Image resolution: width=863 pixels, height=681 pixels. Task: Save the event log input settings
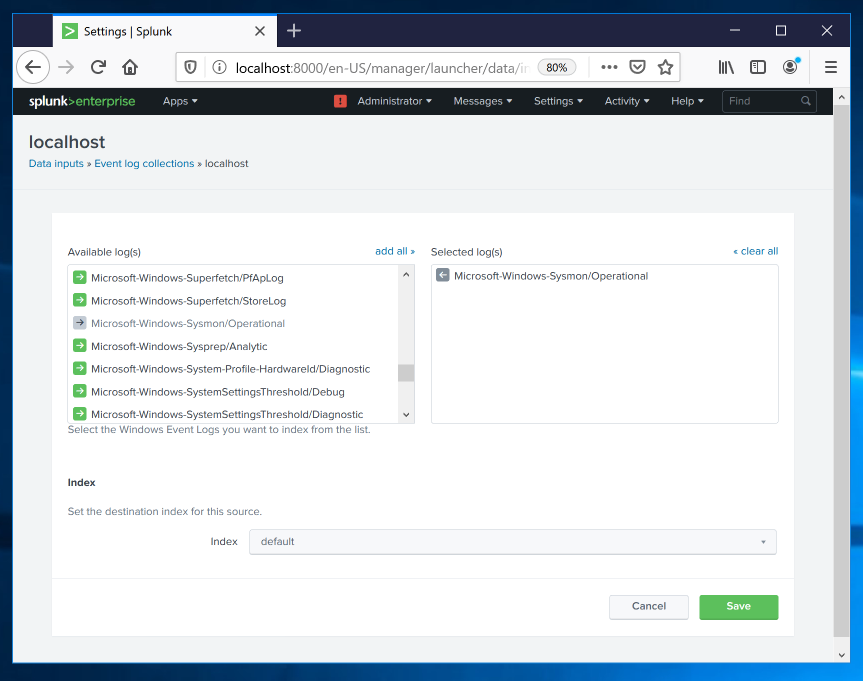738,607
